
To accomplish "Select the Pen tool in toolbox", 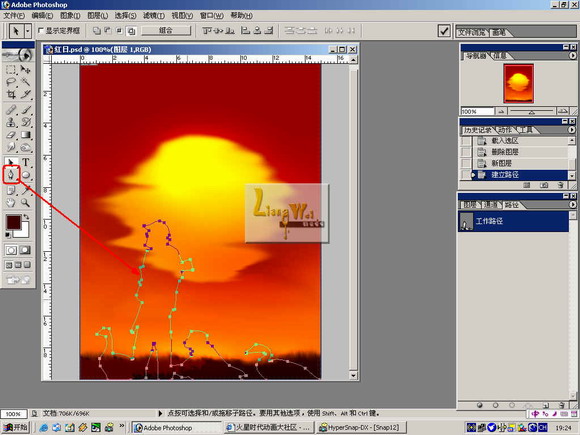I will [x=11, y=174].
